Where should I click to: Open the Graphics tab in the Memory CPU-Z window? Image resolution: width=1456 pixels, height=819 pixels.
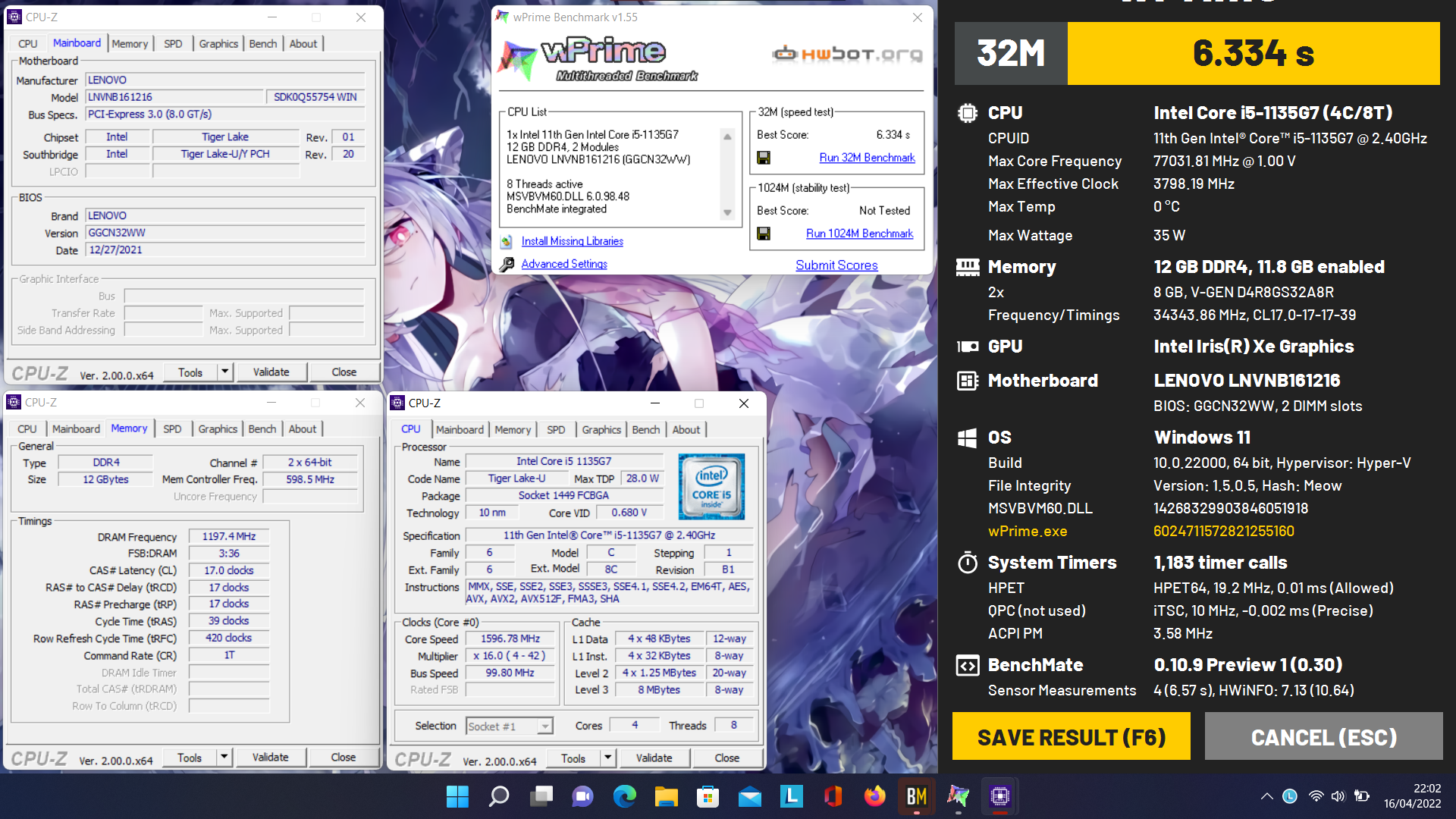click(218, 429)
